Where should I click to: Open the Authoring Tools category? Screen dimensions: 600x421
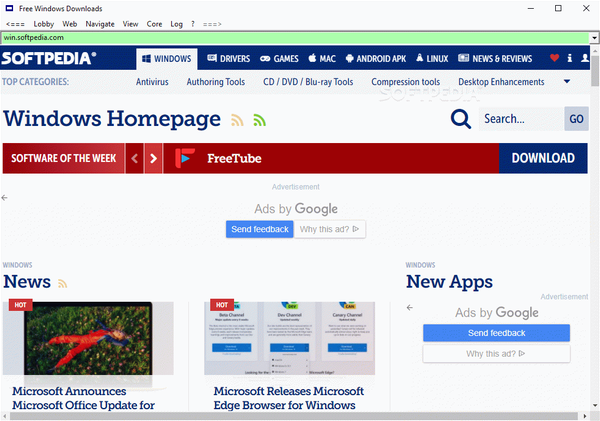click(x=216, y=82)
